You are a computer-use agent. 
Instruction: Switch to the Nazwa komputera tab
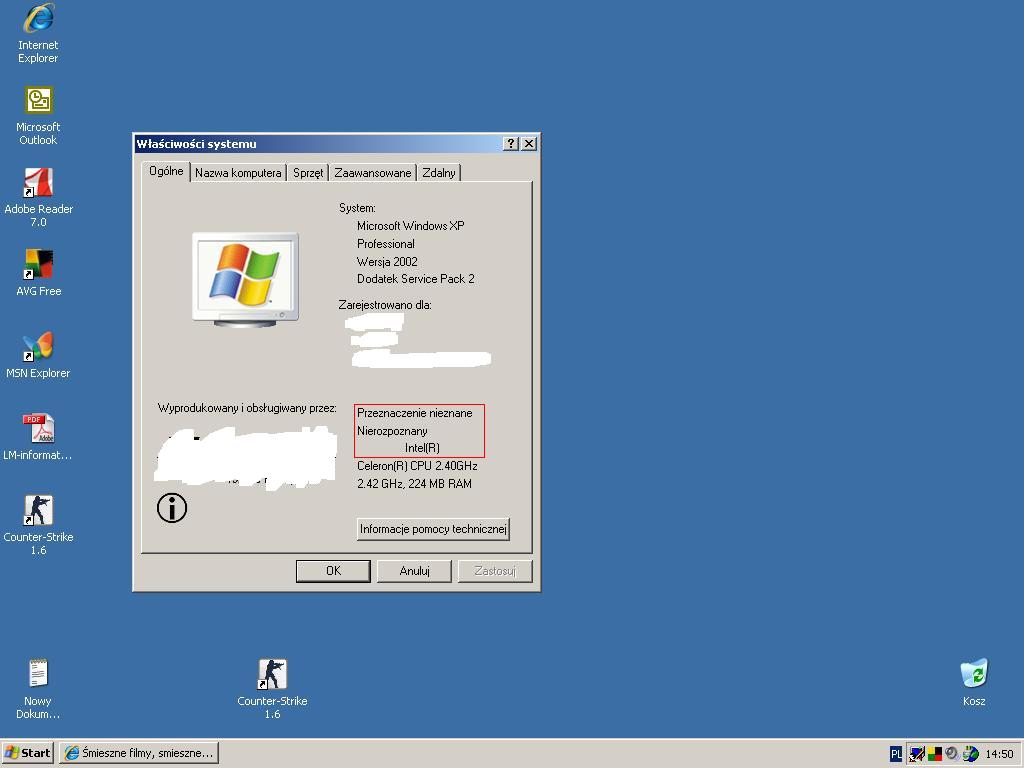(x=238, y=173)
